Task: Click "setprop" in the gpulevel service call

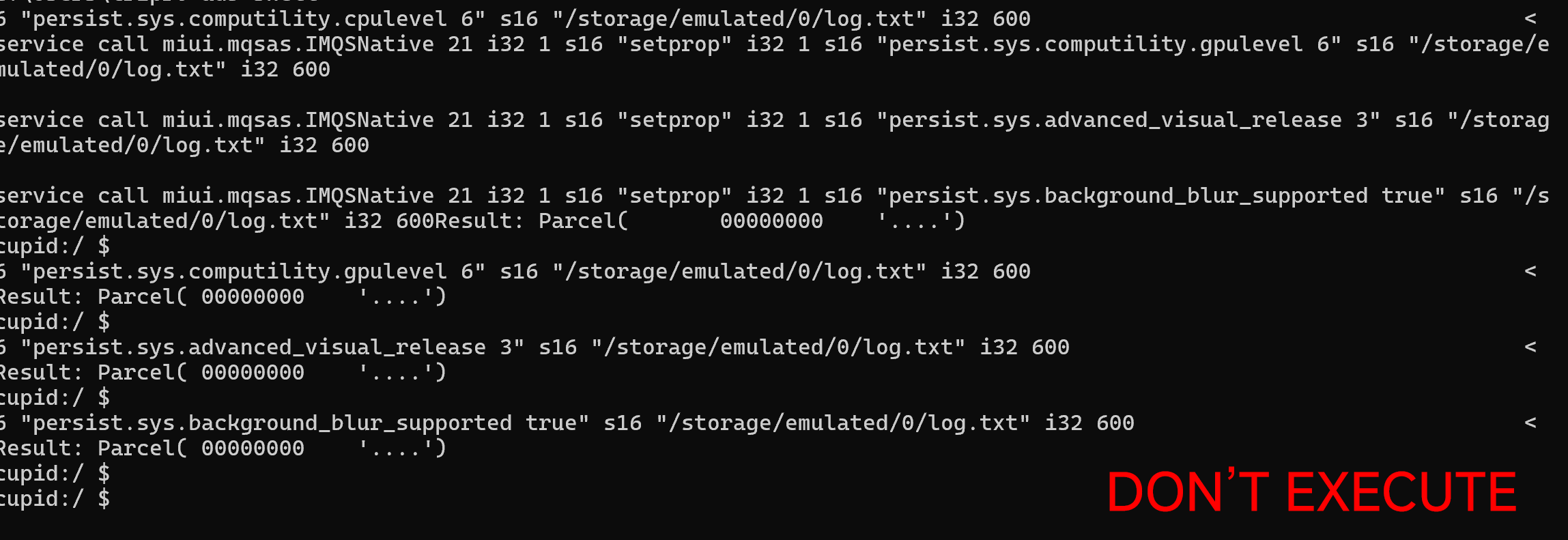Action: tap(674, 44)
